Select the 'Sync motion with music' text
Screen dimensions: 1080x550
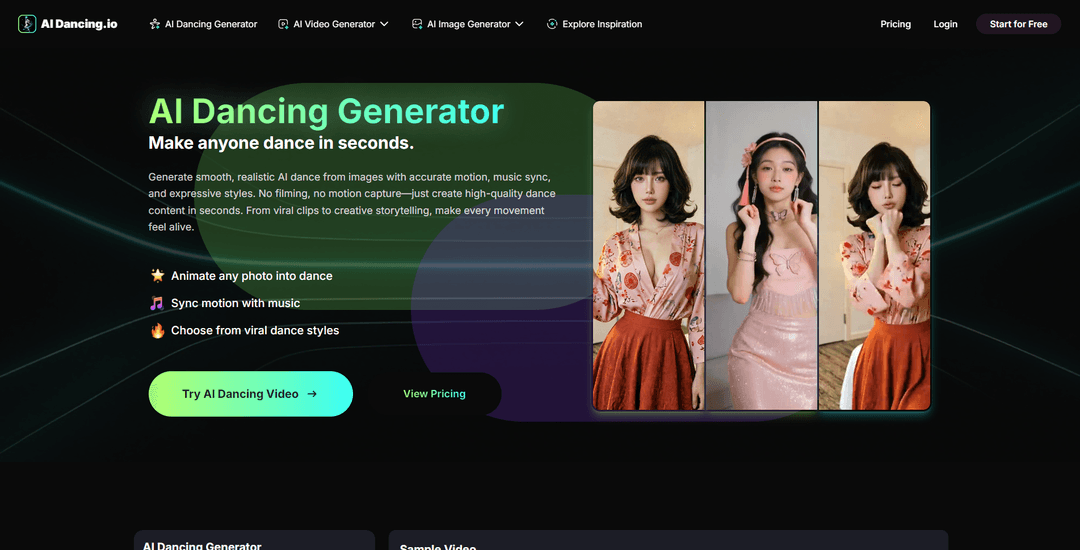[x=236, y=304]
